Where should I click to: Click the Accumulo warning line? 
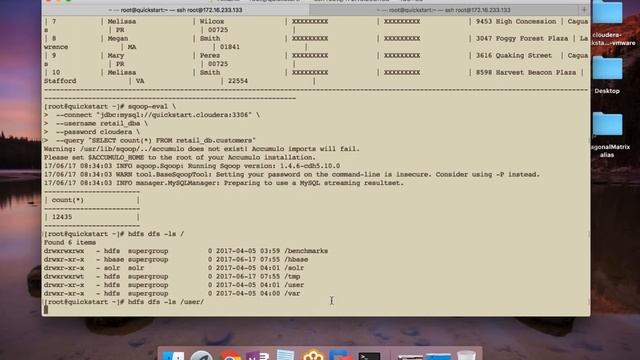202,149
